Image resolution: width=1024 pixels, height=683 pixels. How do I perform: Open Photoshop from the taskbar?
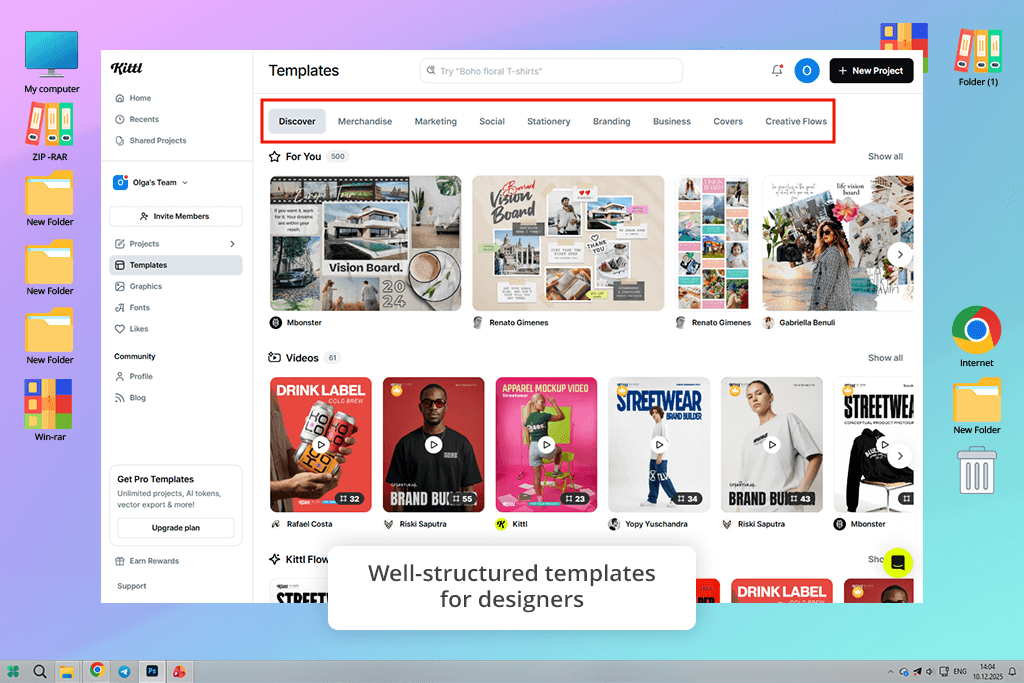pyautogui.click(x=152, y=671)
